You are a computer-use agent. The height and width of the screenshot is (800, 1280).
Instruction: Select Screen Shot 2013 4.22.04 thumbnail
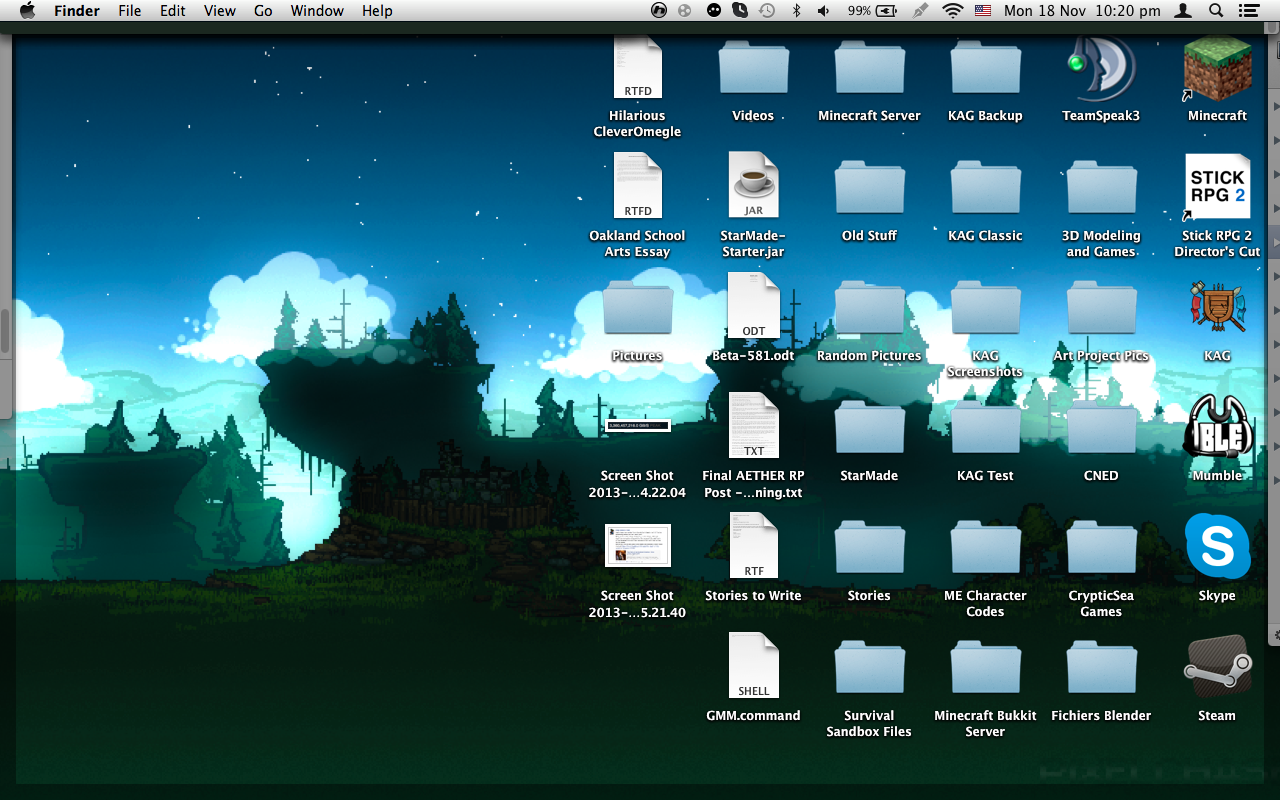(x=637, y=426)
